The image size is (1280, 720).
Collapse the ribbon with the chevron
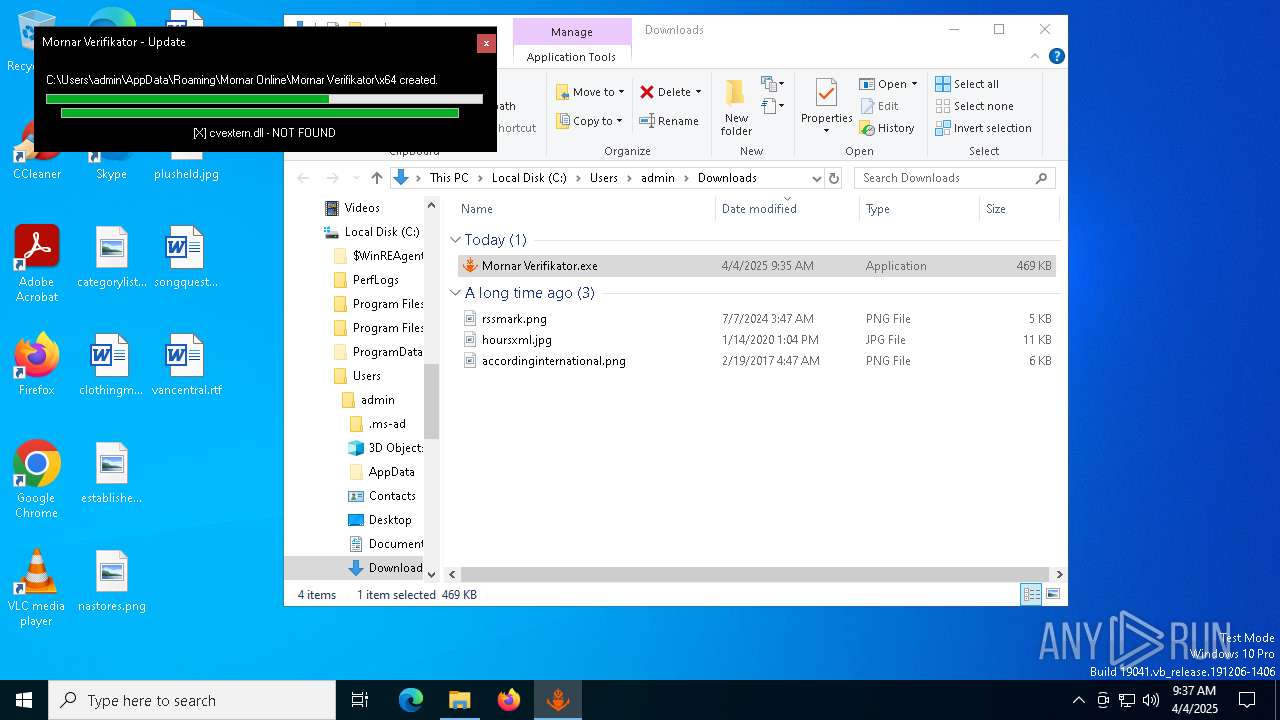(x=1035, y=56)
